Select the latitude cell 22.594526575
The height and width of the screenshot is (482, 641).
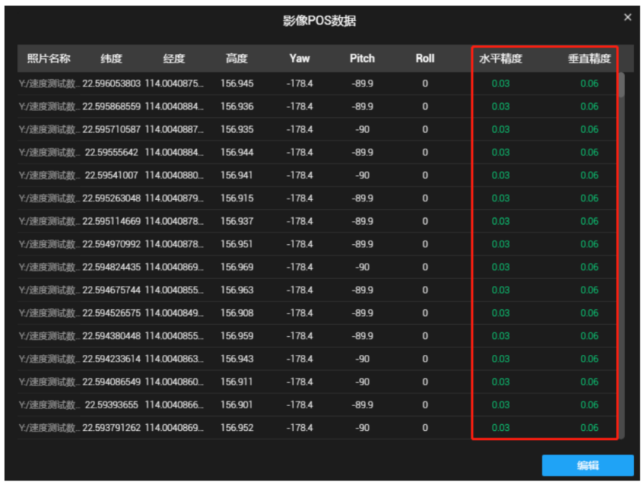coord(111,313)
